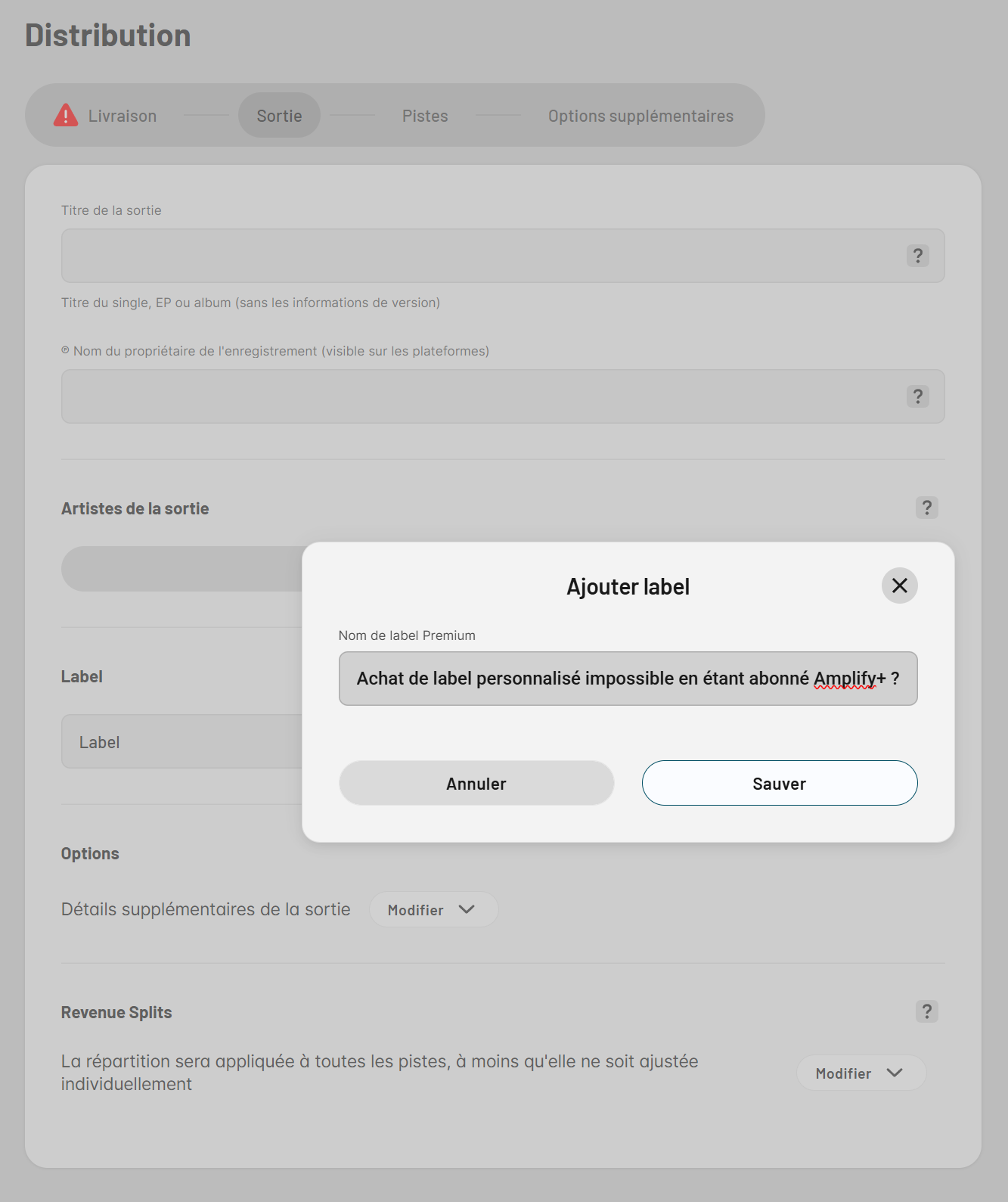Open the Revenue Splits help icon
This screenshot has height=1202, width=1008.
926,1011
